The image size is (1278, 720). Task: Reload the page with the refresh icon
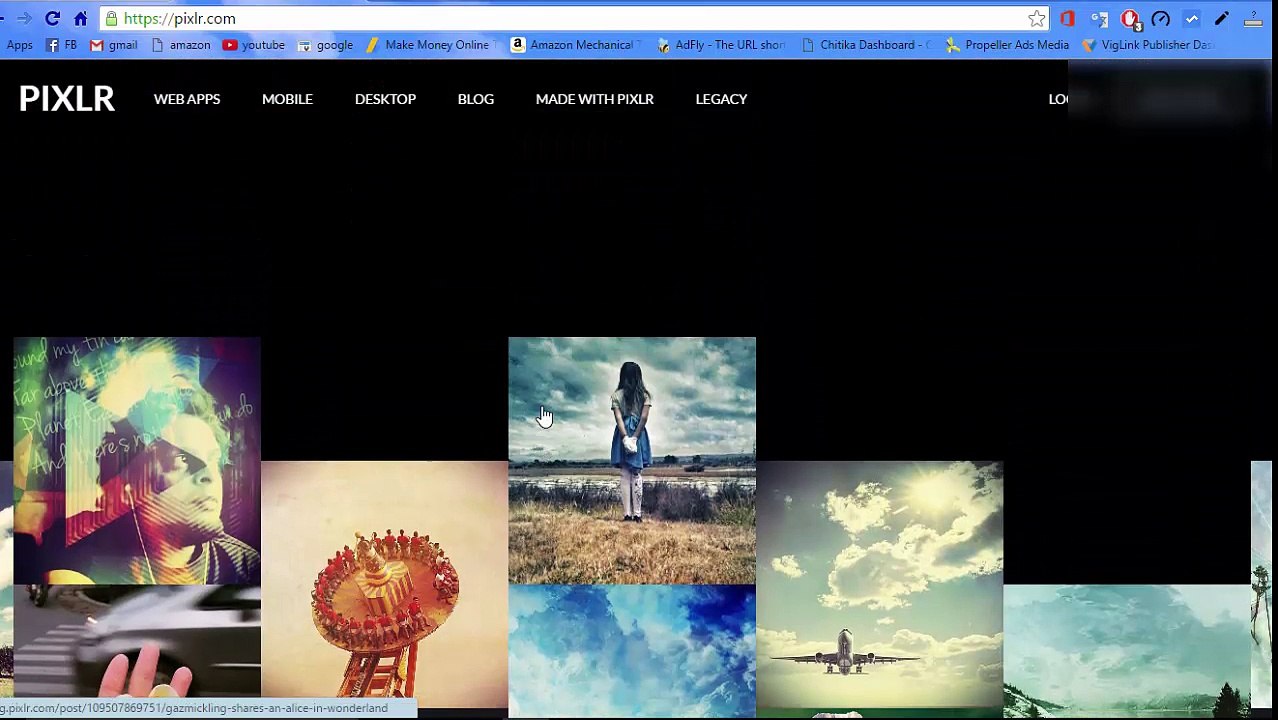(52, 18)
